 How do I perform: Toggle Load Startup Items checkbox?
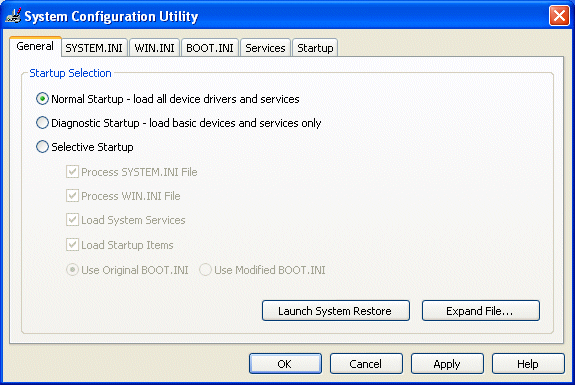(x=72, y=245)
